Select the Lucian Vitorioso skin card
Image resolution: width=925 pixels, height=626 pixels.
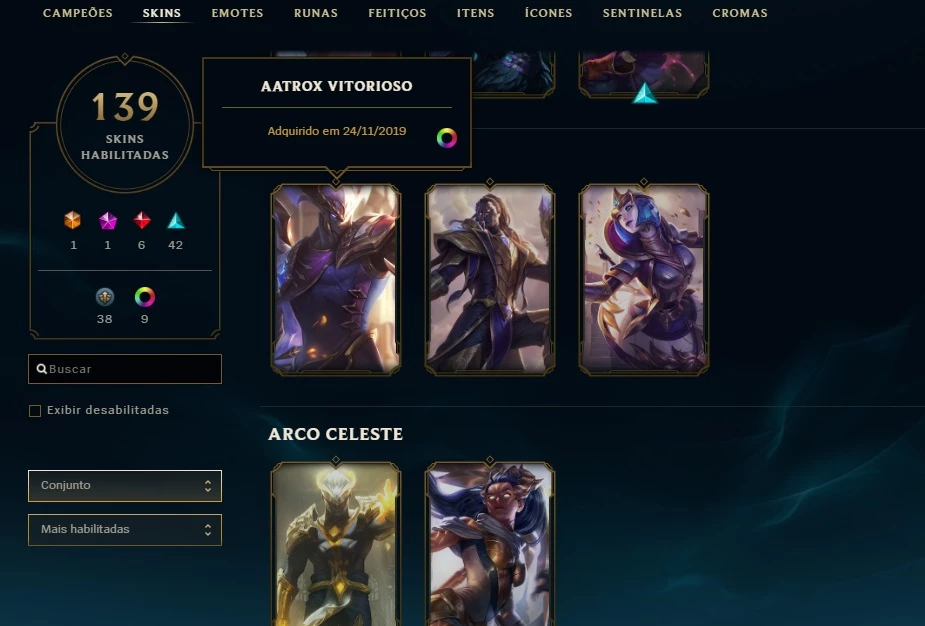point(490,279)
